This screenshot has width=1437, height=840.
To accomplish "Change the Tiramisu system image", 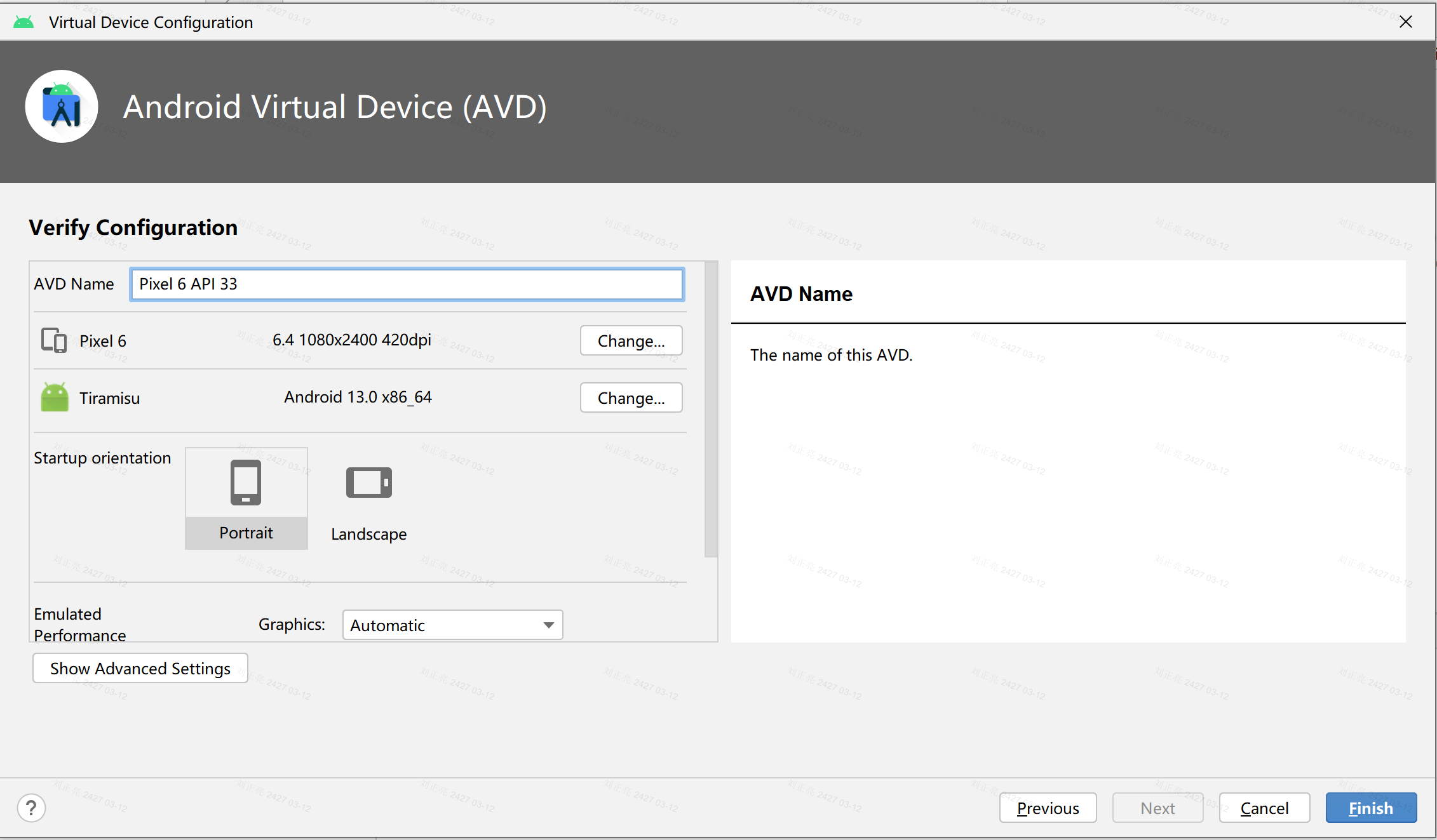I will click(631, 398).
